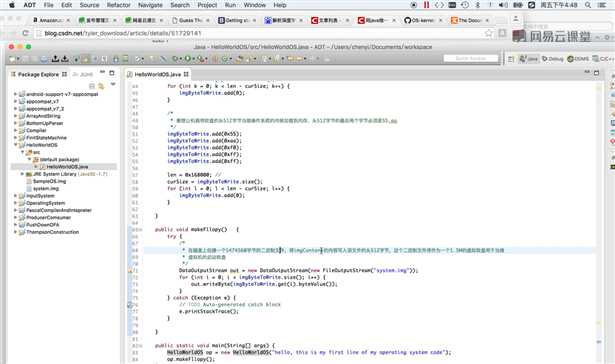Select the BottomUpParser project
615x364 pixels.
coord(44,123)
